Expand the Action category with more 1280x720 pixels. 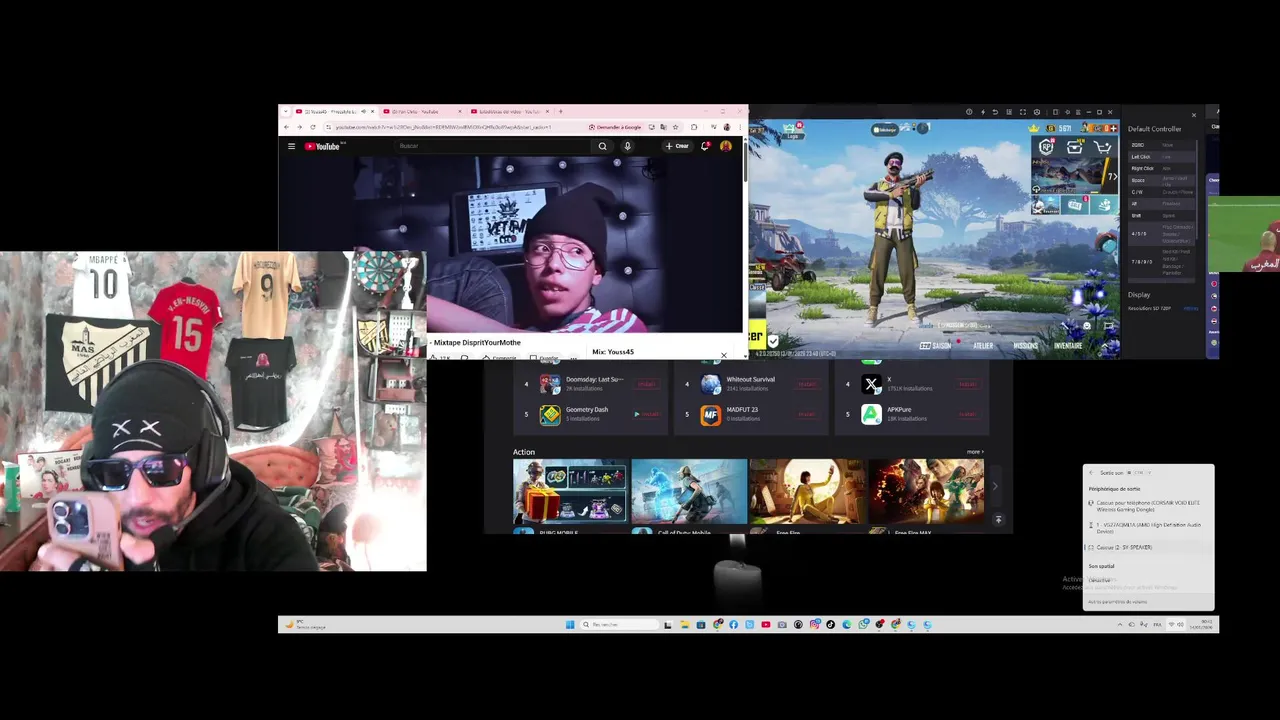click(974, 452)
